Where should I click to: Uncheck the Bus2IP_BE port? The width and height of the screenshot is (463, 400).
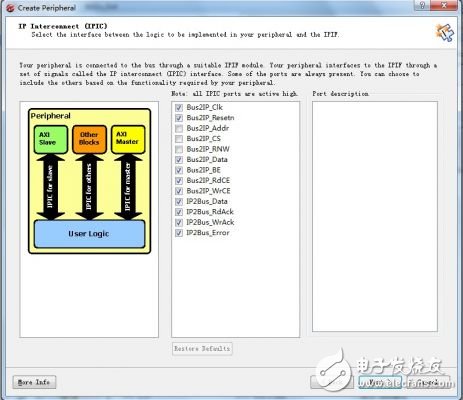point(179,170)
